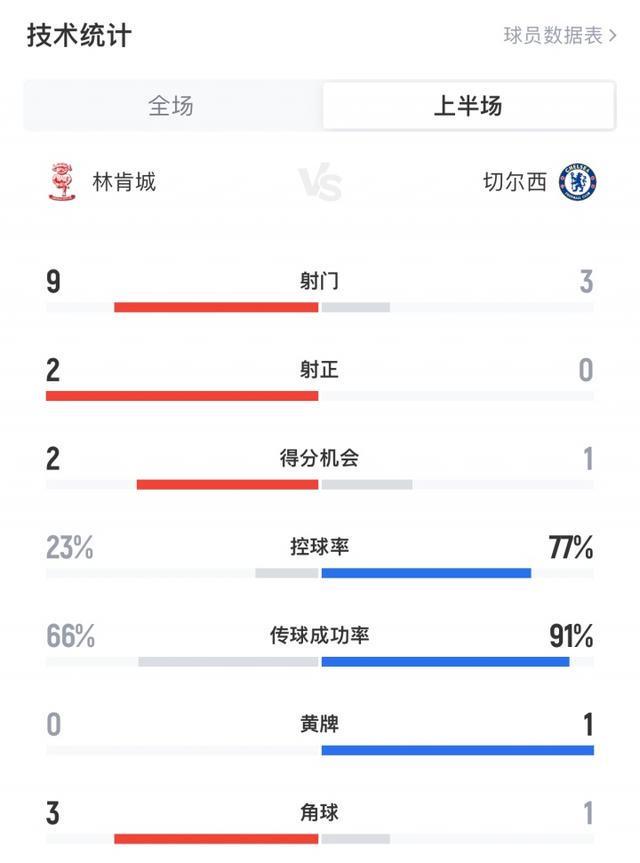Click the 控球率 possession bar
The height and width of the screenshot is (863, 640).
tap(320, 574)
